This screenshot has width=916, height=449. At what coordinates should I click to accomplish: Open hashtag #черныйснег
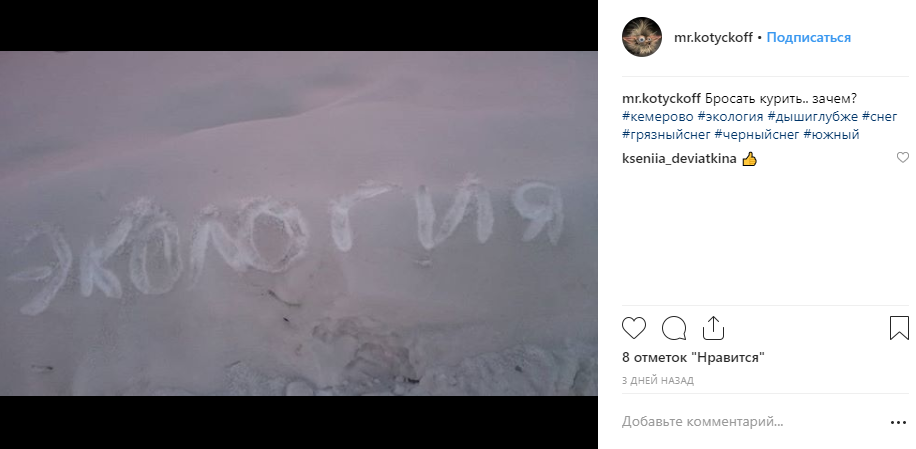(x=757, y=135)
